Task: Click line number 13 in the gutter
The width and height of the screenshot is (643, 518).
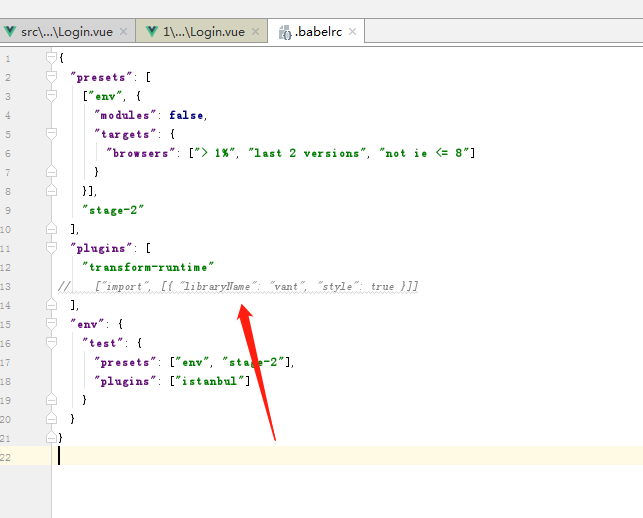Action: pyautogui.click(x=5, y=286)
